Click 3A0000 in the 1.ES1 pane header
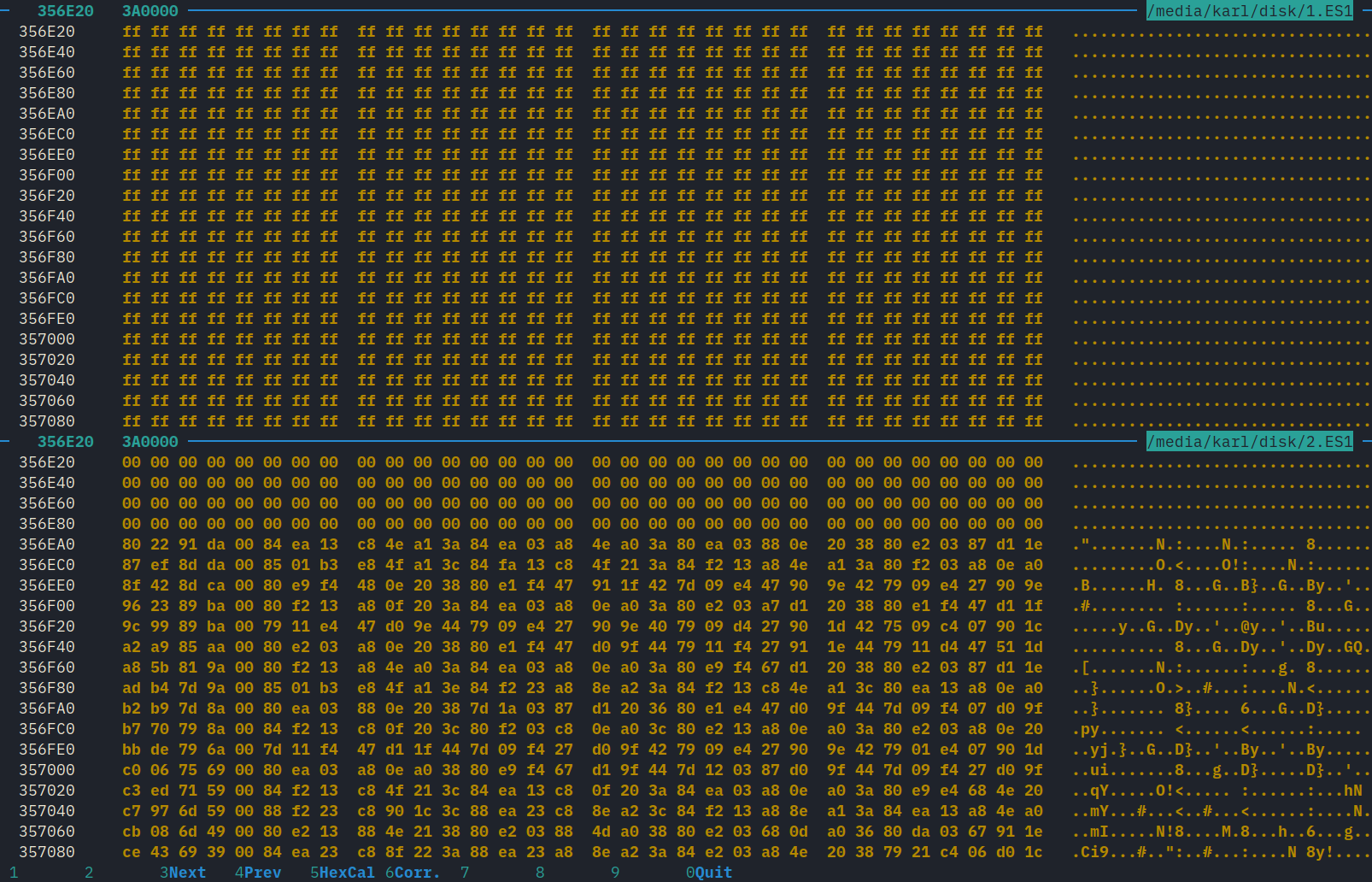The width and height of the screenshot is (1372, 882). point(150,11)
